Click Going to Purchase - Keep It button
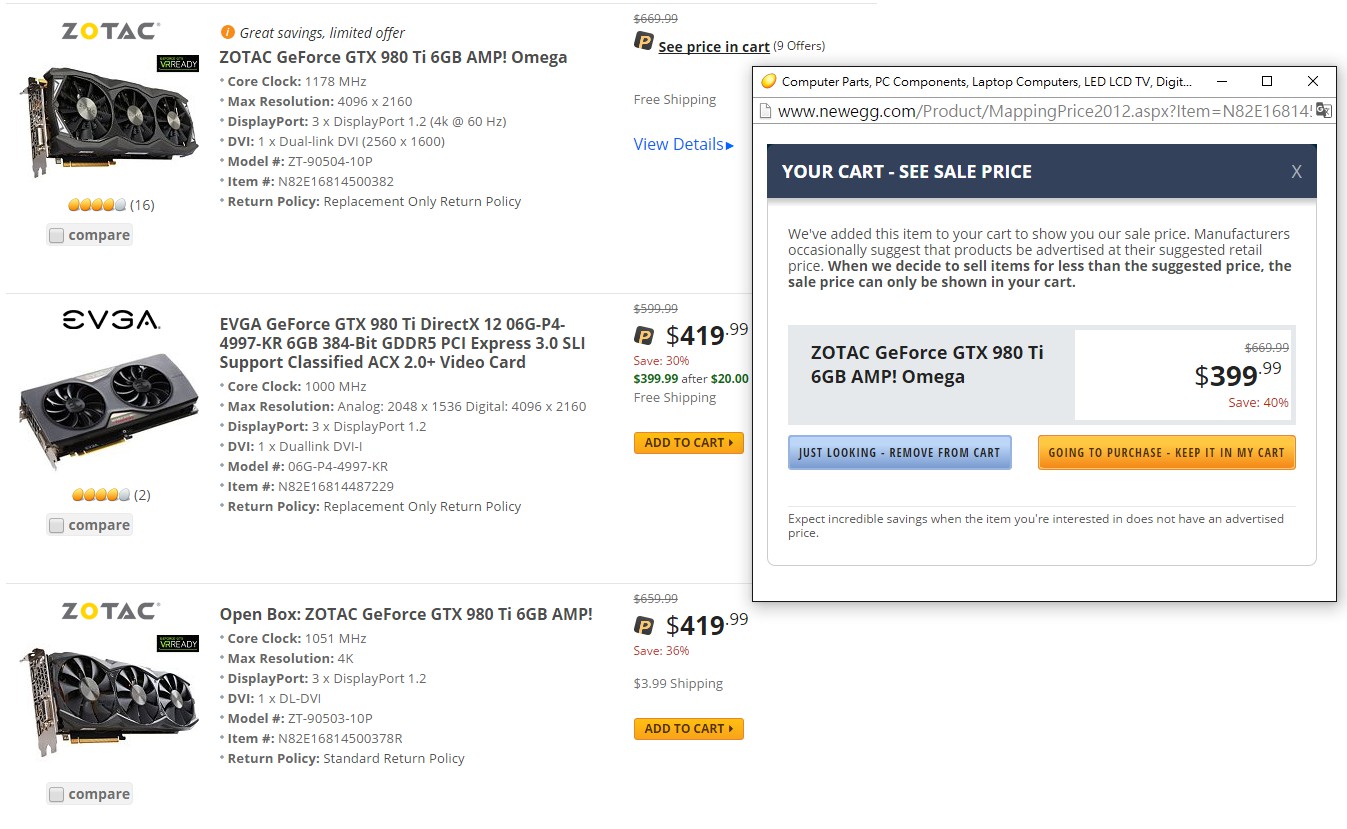 coord(1166,453)
